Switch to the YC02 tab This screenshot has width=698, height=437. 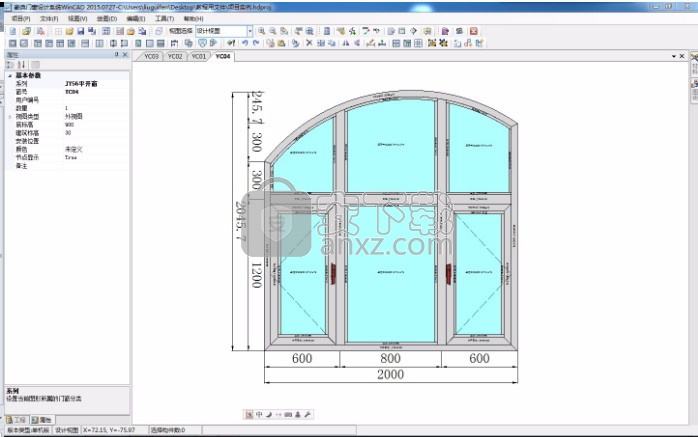tap(175, 57)
